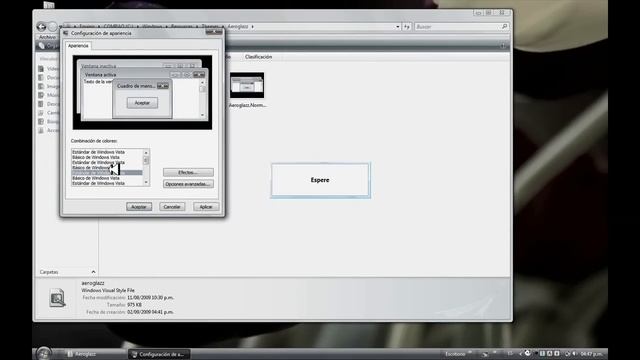640x360 pixels.
Task: Open the Archivo menu in Explorer
Action: click(47, 37)
